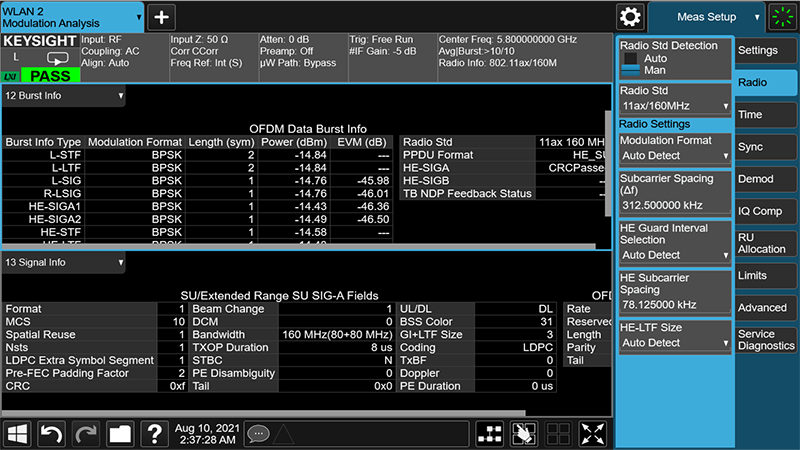Viewport: 800px width, 450px height.
Task: Open the Center Freq 5.8 GHz panel
Action: [524, 57]
